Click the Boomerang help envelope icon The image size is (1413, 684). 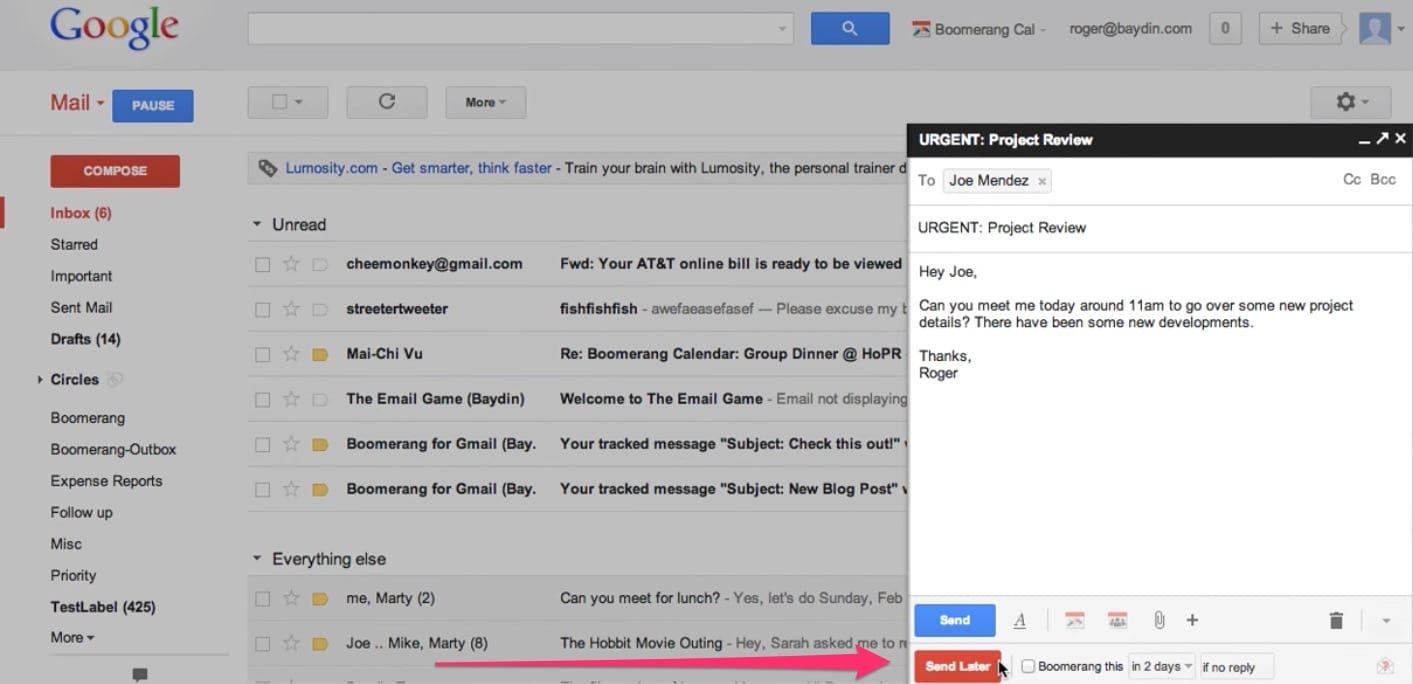click(x=1385, y=667)
